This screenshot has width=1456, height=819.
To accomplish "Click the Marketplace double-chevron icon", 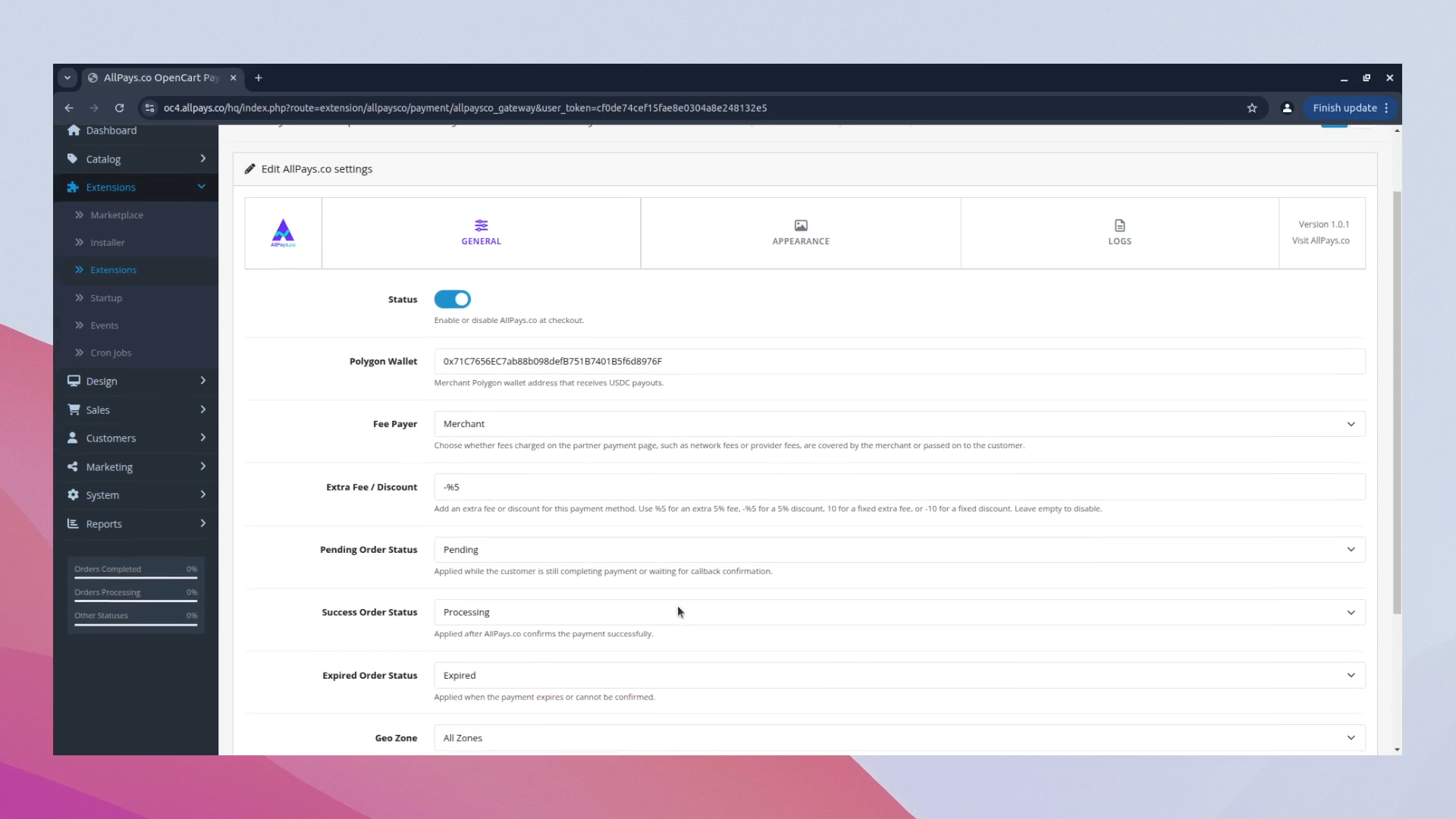I will [79, 215].
